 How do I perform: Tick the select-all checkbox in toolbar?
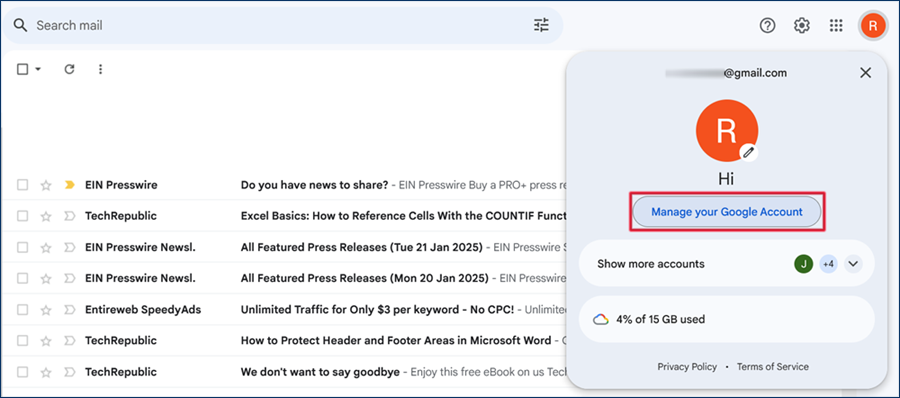(22, 69)
